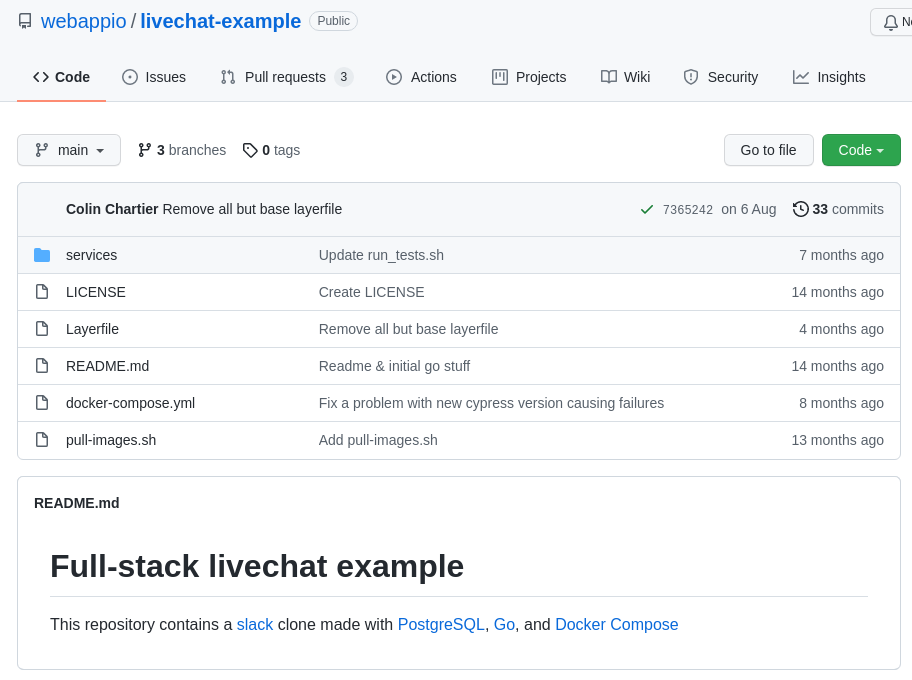Open commit message 'Create LICENSE'
Screen dimensions: 912x680
371,292
